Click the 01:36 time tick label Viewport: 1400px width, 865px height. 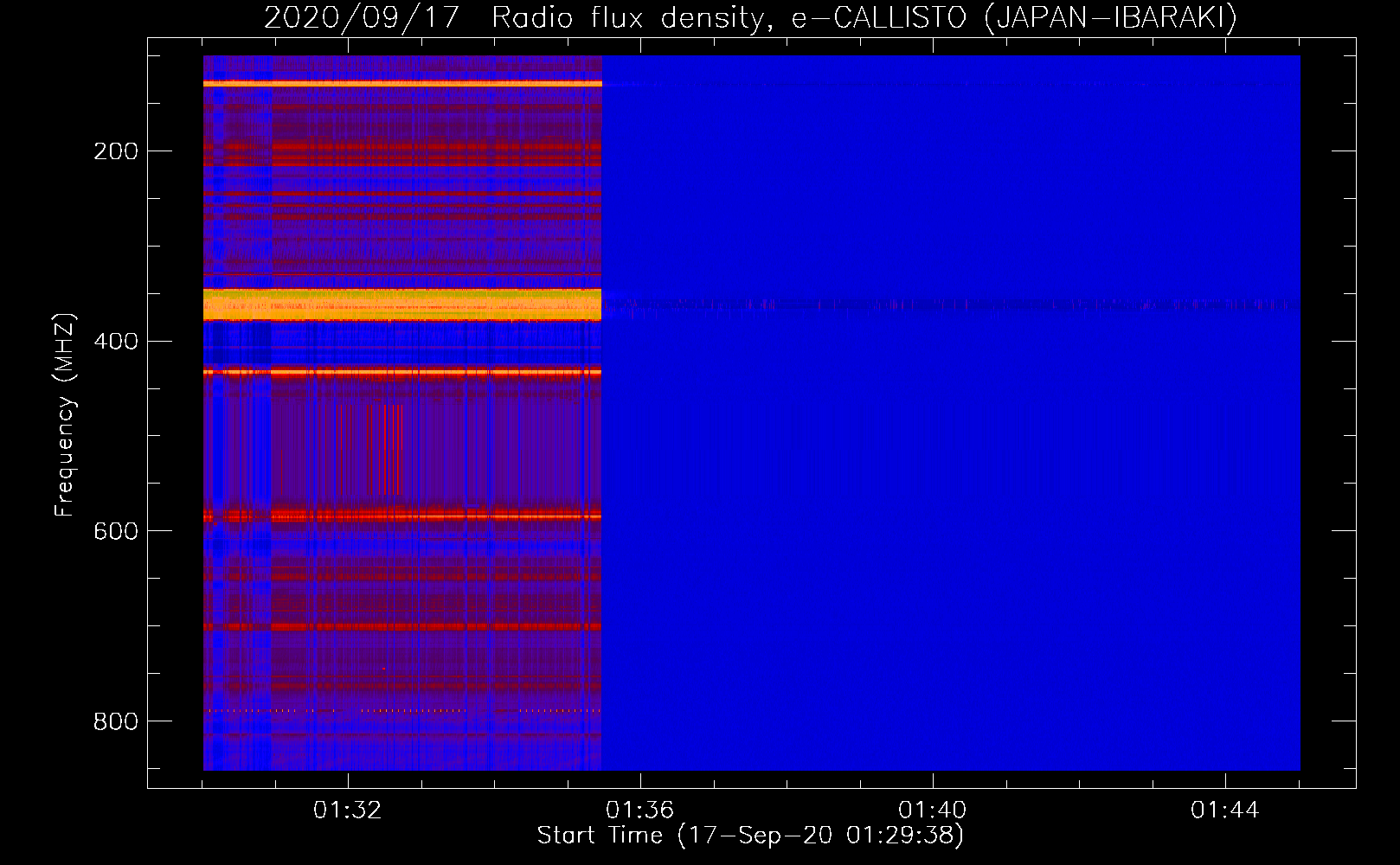(640, 811)
